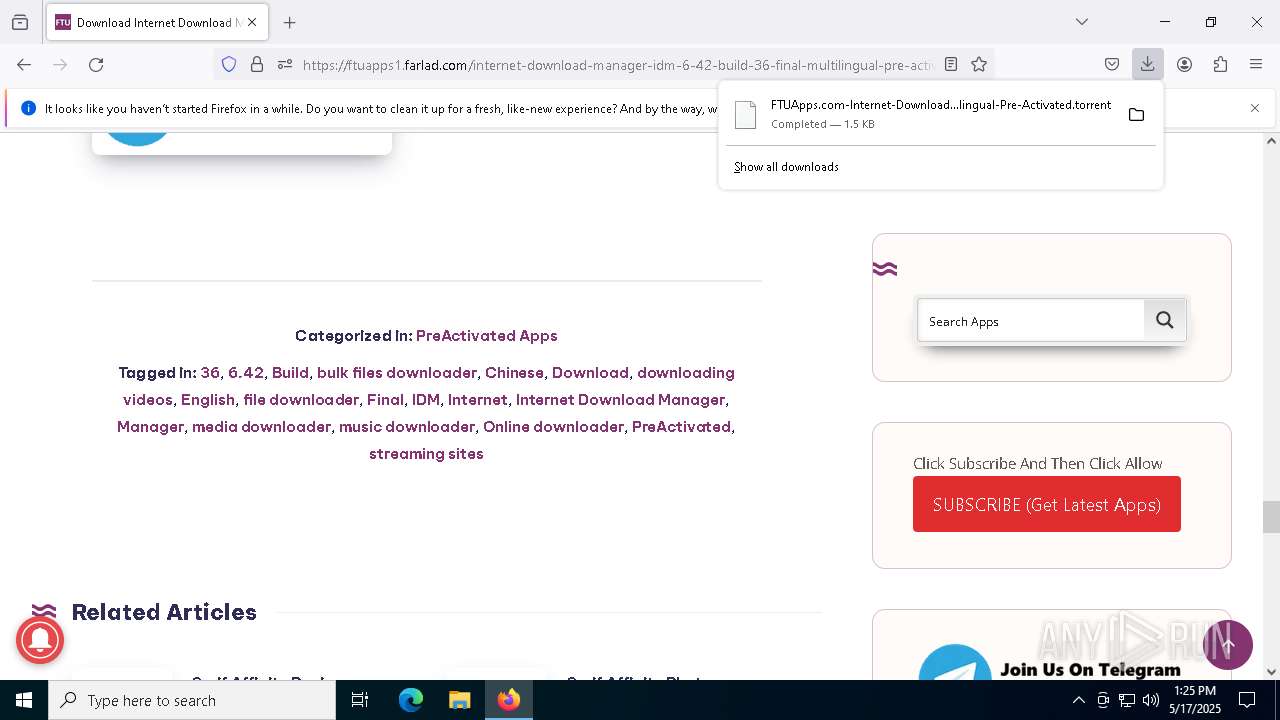
Task: Open File Explorer from taskbar
Action: pos(459,700)
